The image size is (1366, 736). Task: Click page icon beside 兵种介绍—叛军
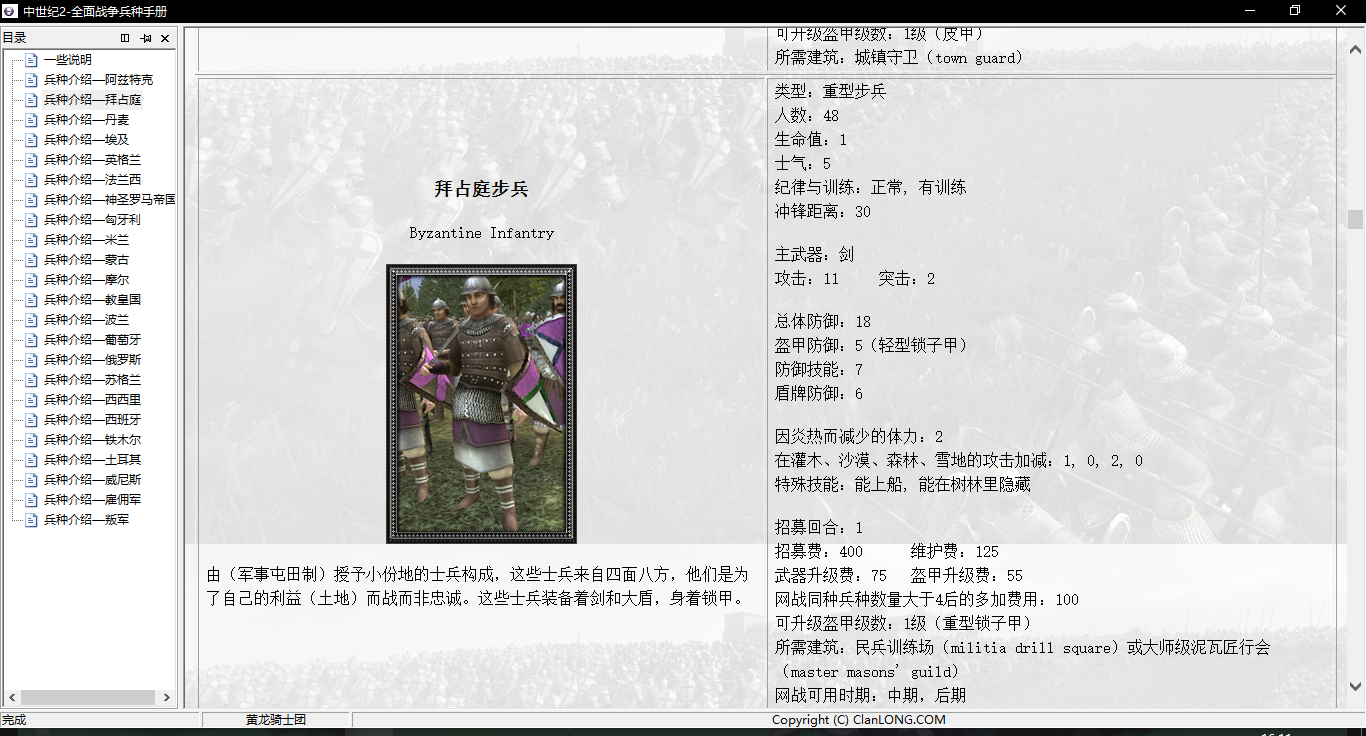(x=31, y=520)
